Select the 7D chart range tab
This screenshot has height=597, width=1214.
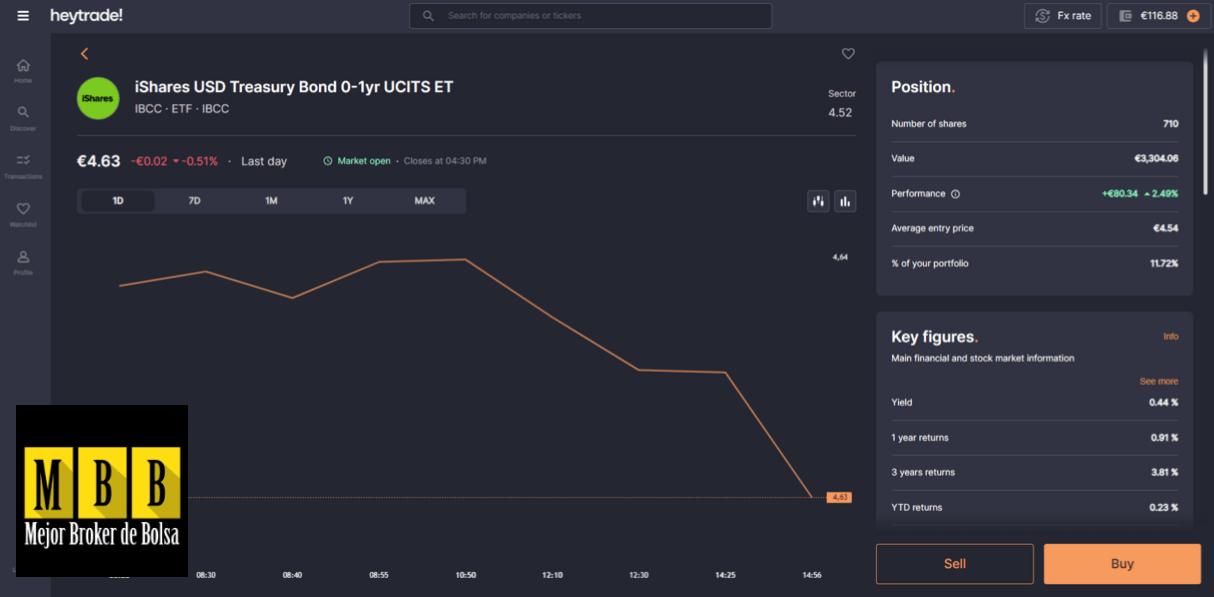coord(194,201)
